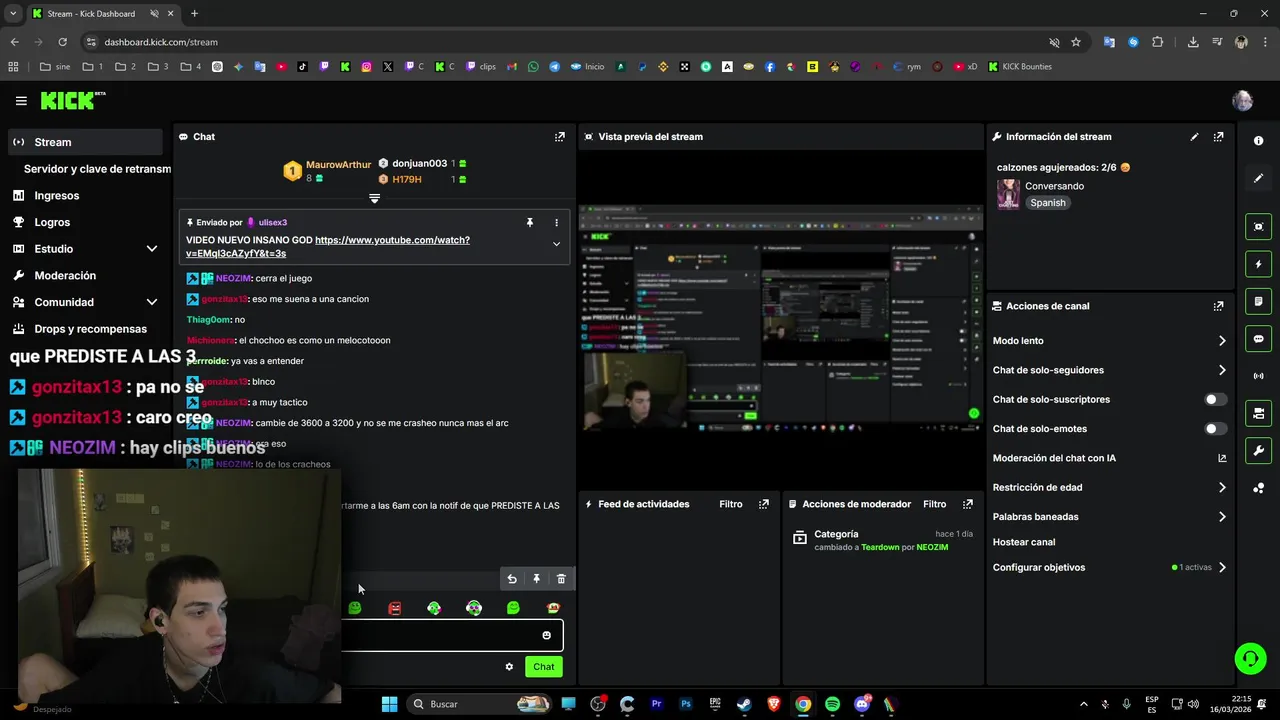Pop out the Chat panel
The image size is (1280, 720).
[x=560, y=137]
